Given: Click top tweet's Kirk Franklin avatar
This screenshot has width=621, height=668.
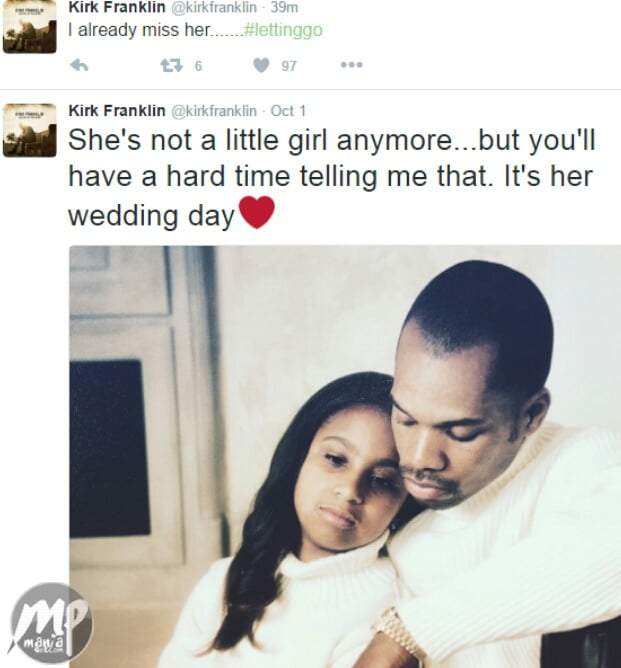Looking at the screenshot, I should pos(29,26).
